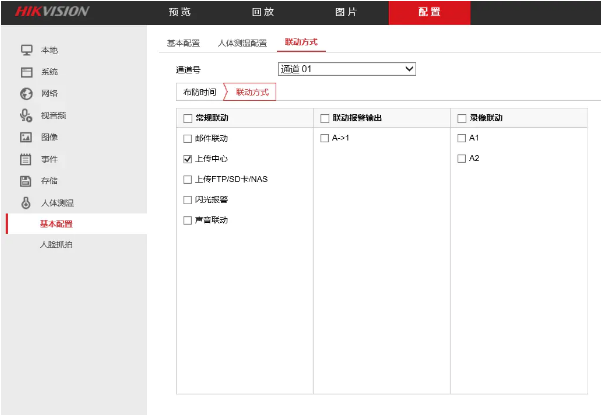Click the 存储 storage disk icon
The width and height of the screenshot is (602, 415).
[27, 181]
